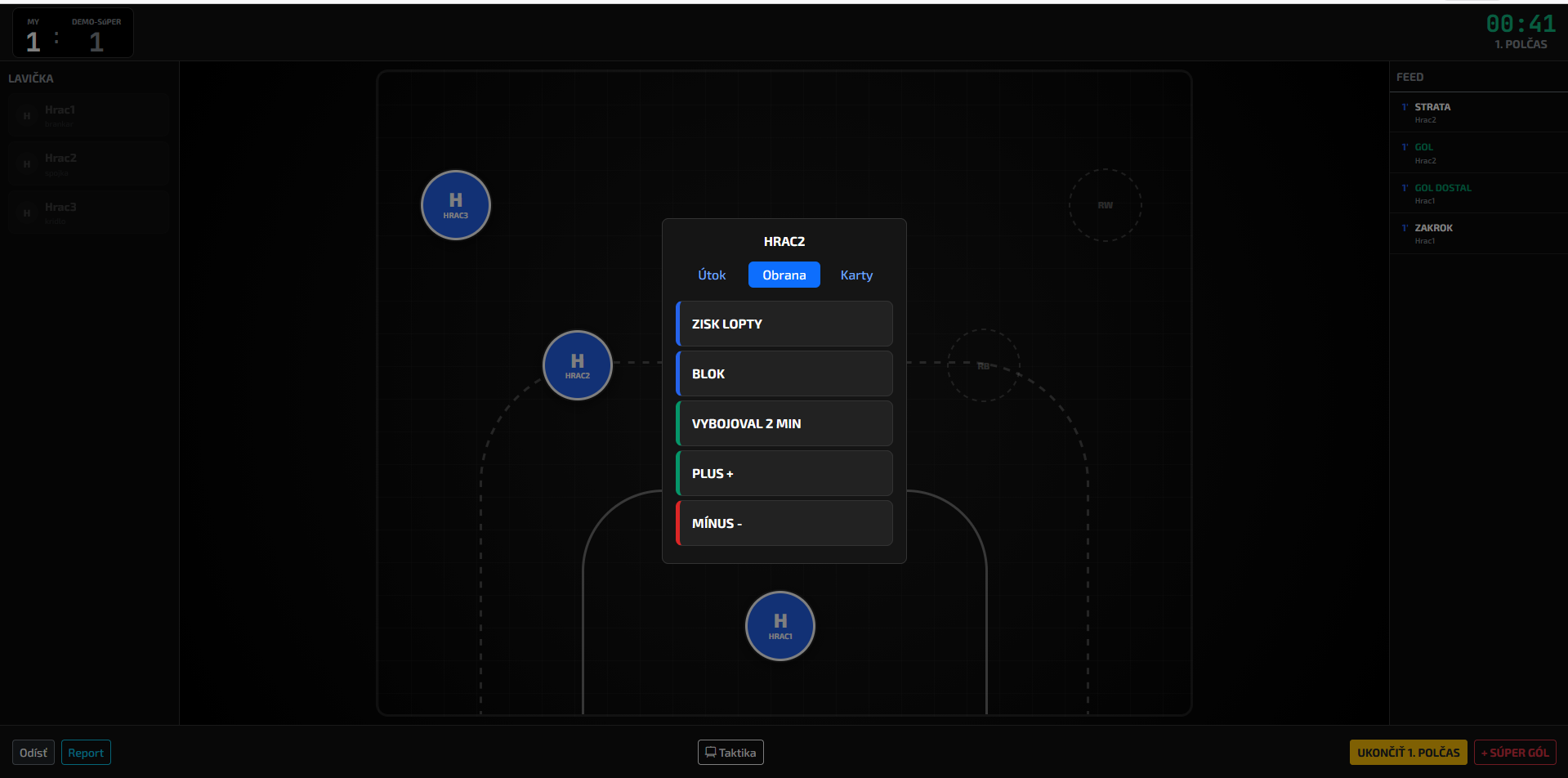
Task: Click the empty RW position slot
Action: [x=1105, y=205]
